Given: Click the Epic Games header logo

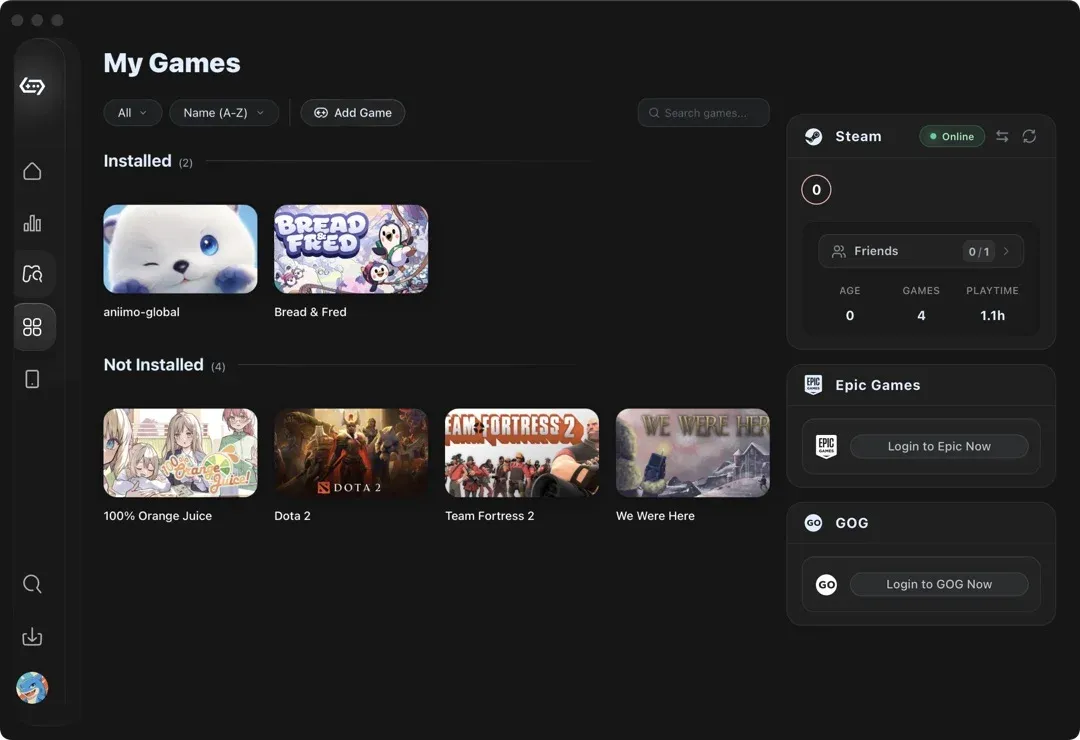Looking at the screenshot, I should coord(813,384).
